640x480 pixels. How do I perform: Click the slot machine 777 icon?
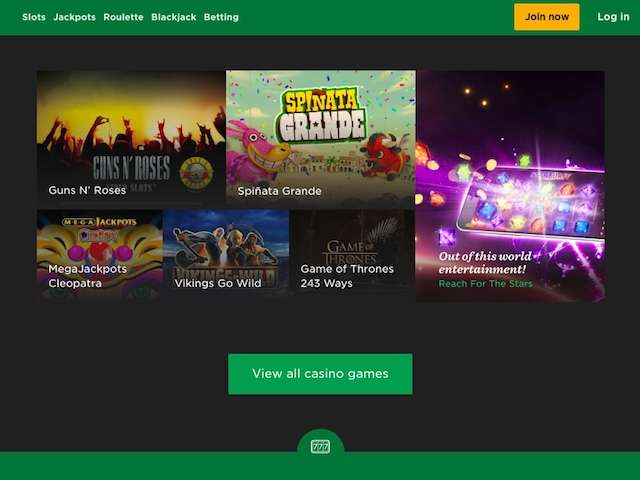click(320, 447)
